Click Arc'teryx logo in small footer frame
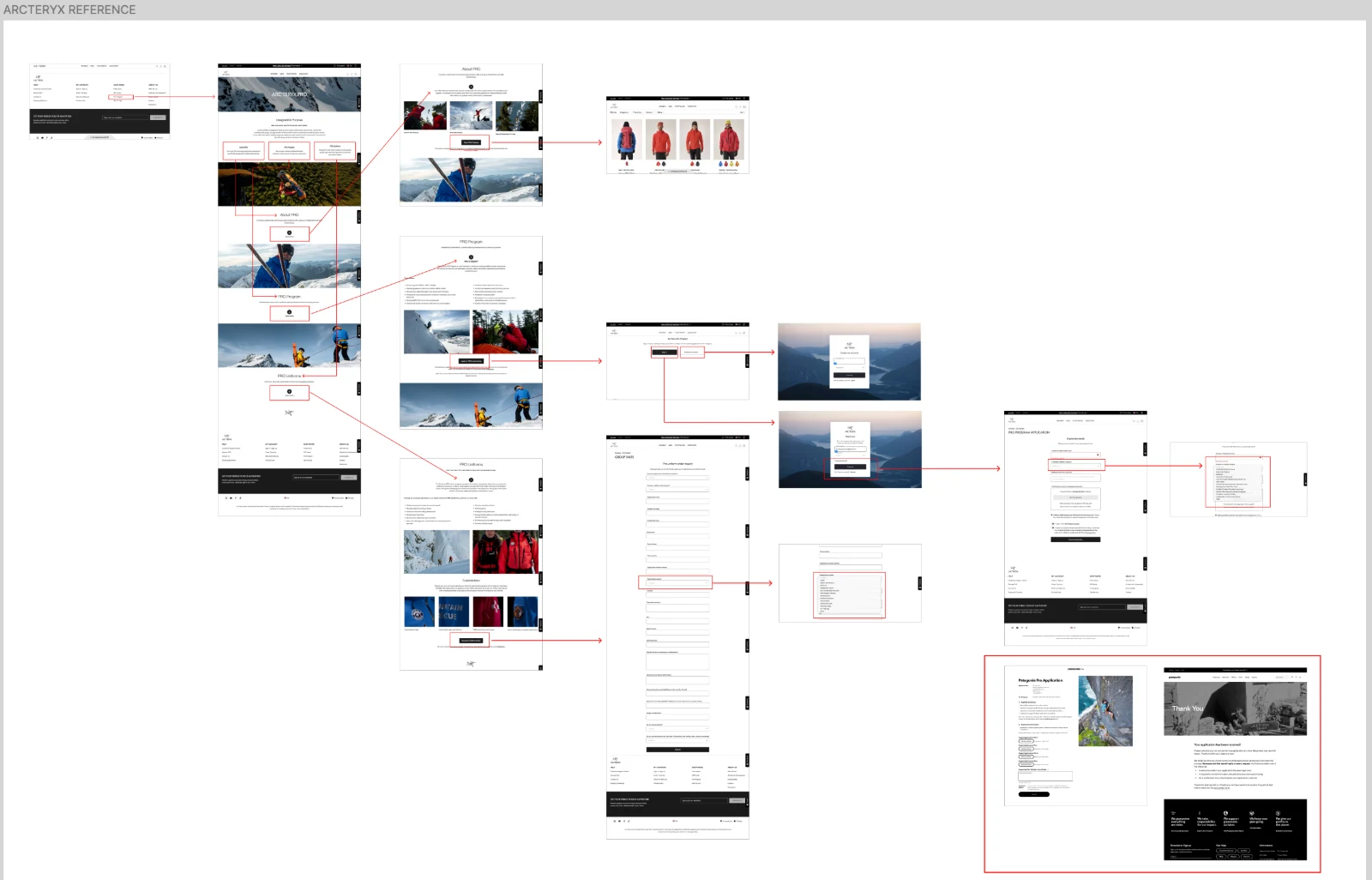 (38, 77)
